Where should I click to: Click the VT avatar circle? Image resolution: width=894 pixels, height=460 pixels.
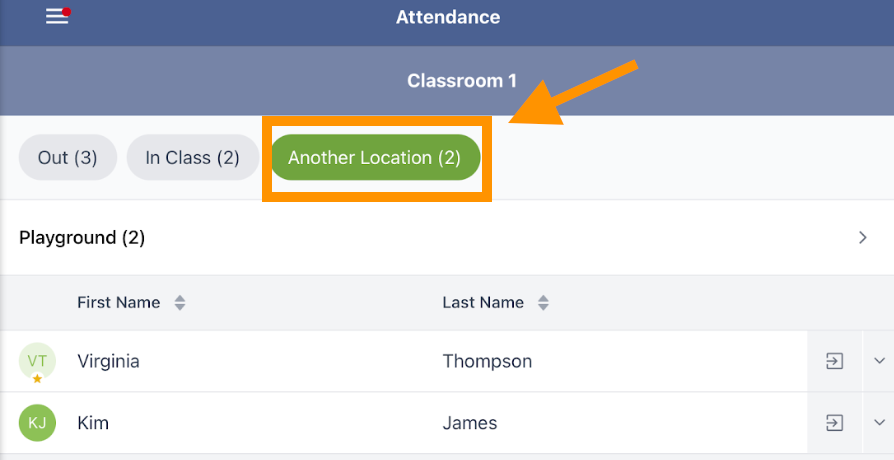37,361
